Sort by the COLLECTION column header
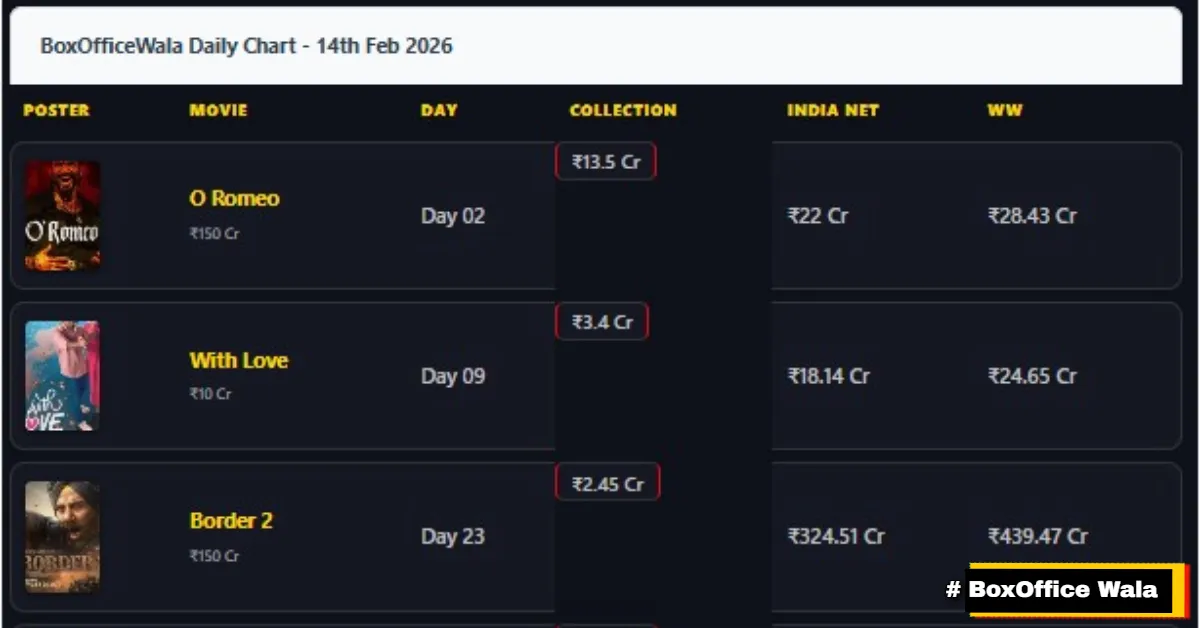The image size is (1200, 628). click(x=622, y=111)
